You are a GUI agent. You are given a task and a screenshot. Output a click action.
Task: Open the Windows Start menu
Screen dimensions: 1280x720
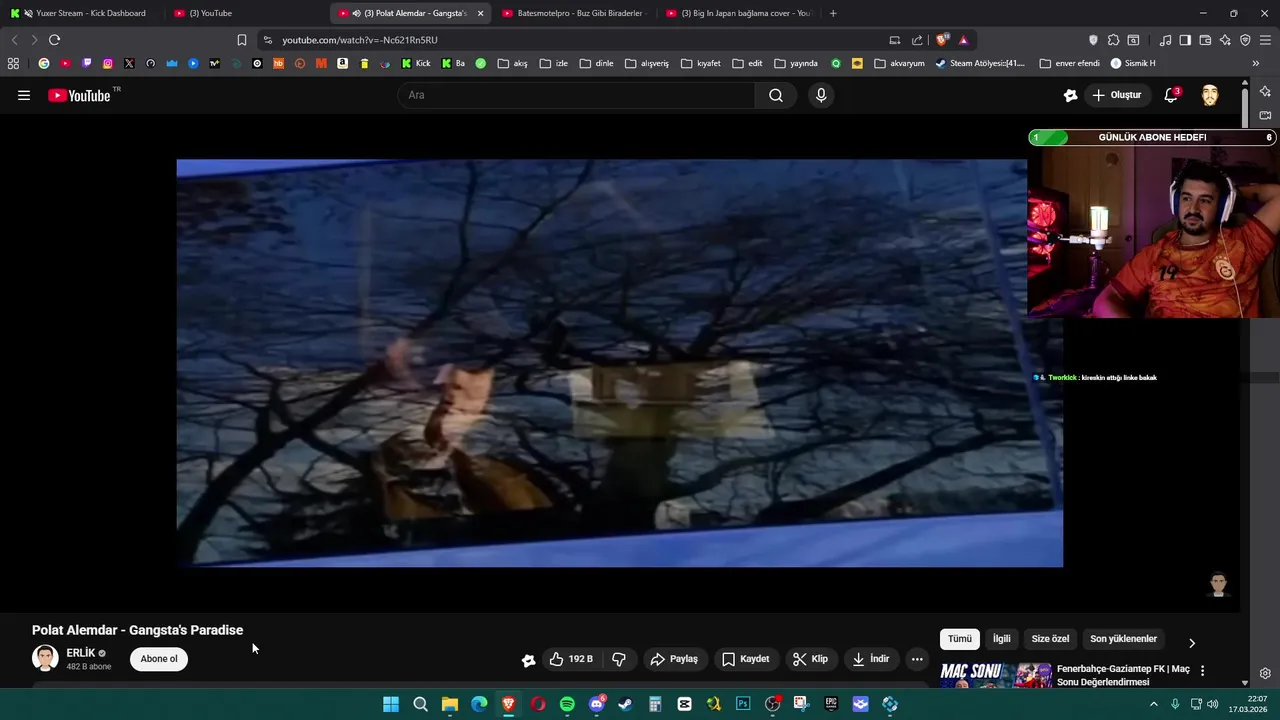click(391, 704)
